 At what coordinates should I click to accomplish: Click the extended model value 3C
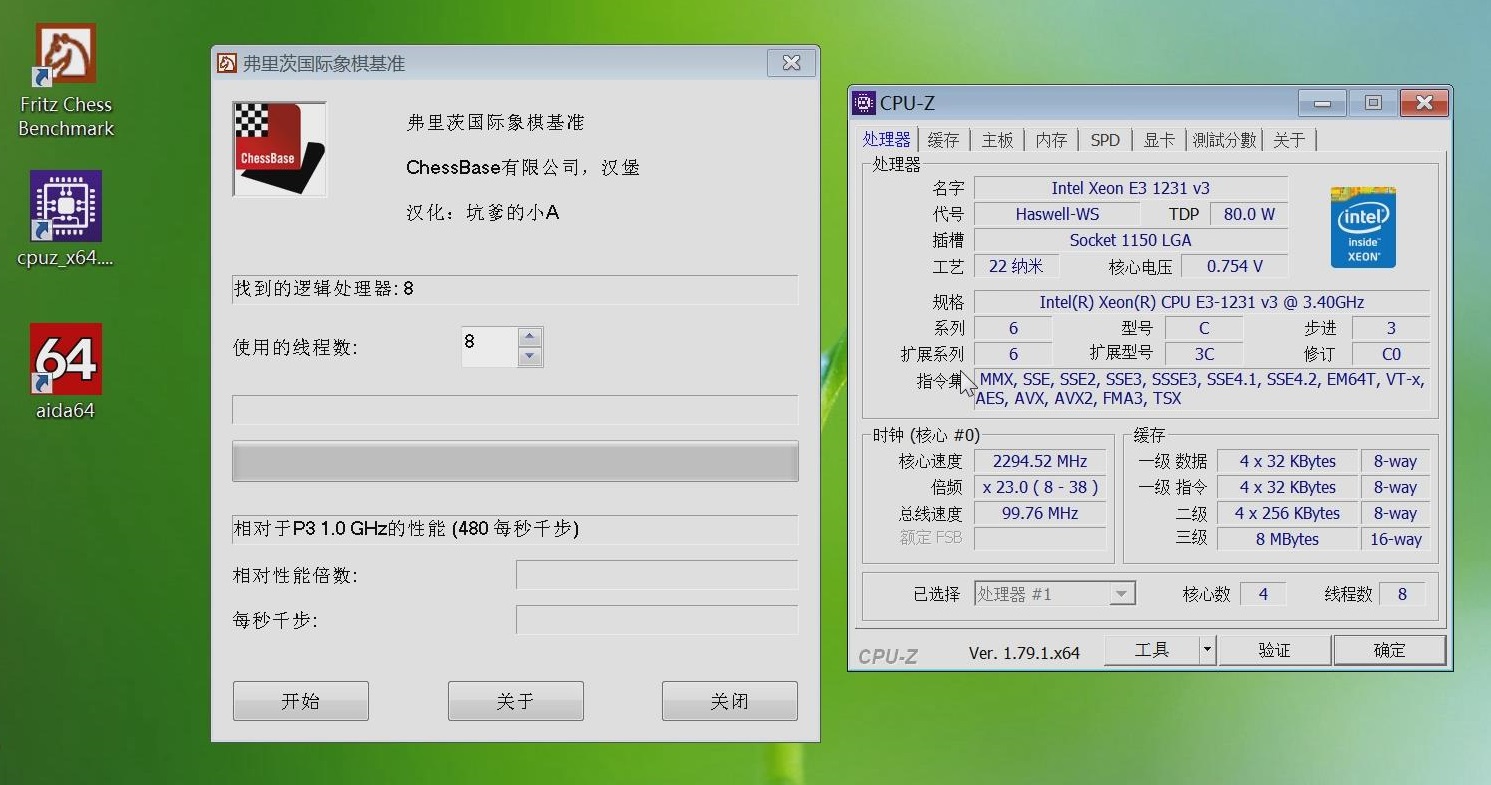coord(1204,354)
